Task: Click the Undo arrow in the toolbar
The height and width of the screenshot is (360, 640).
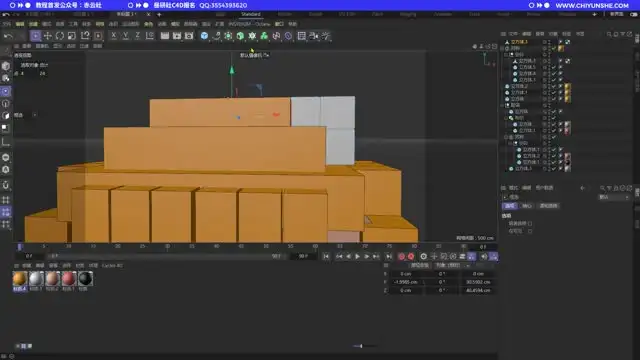Action: (x=8, y=36)
